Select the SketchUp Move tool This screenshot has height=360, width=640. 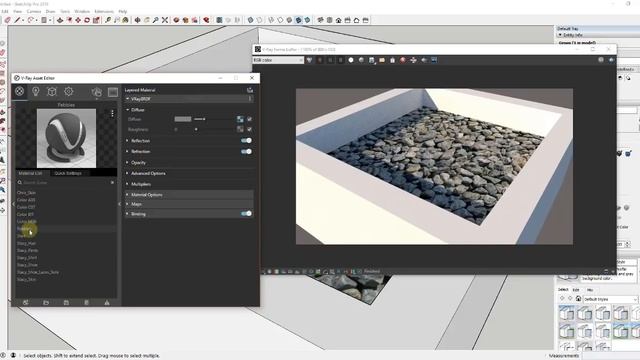[x=78, y=20]
